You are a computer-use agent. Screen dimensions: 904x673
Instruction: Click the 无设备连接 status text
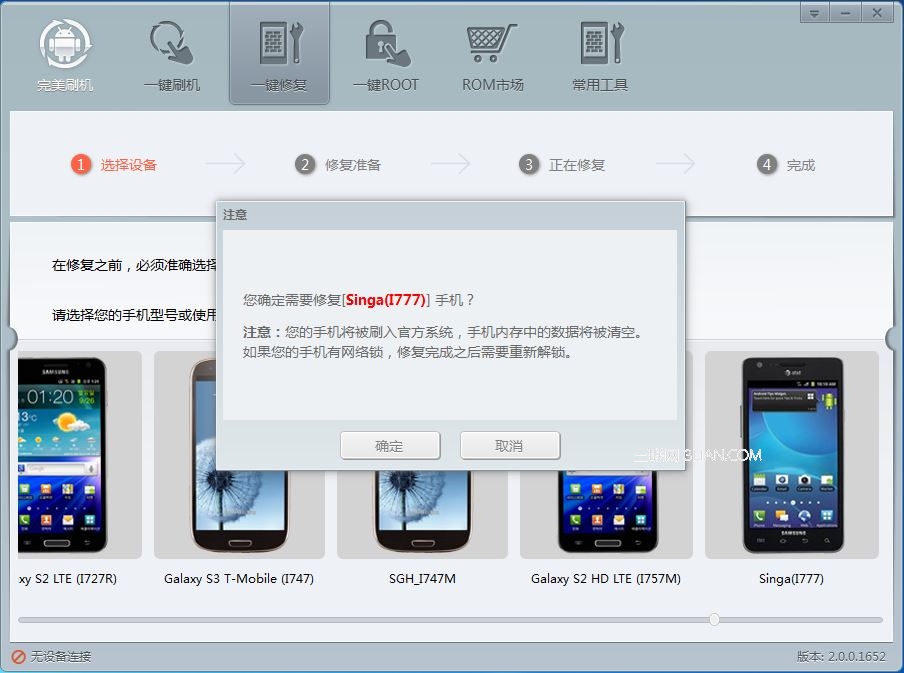click(61, 657)
